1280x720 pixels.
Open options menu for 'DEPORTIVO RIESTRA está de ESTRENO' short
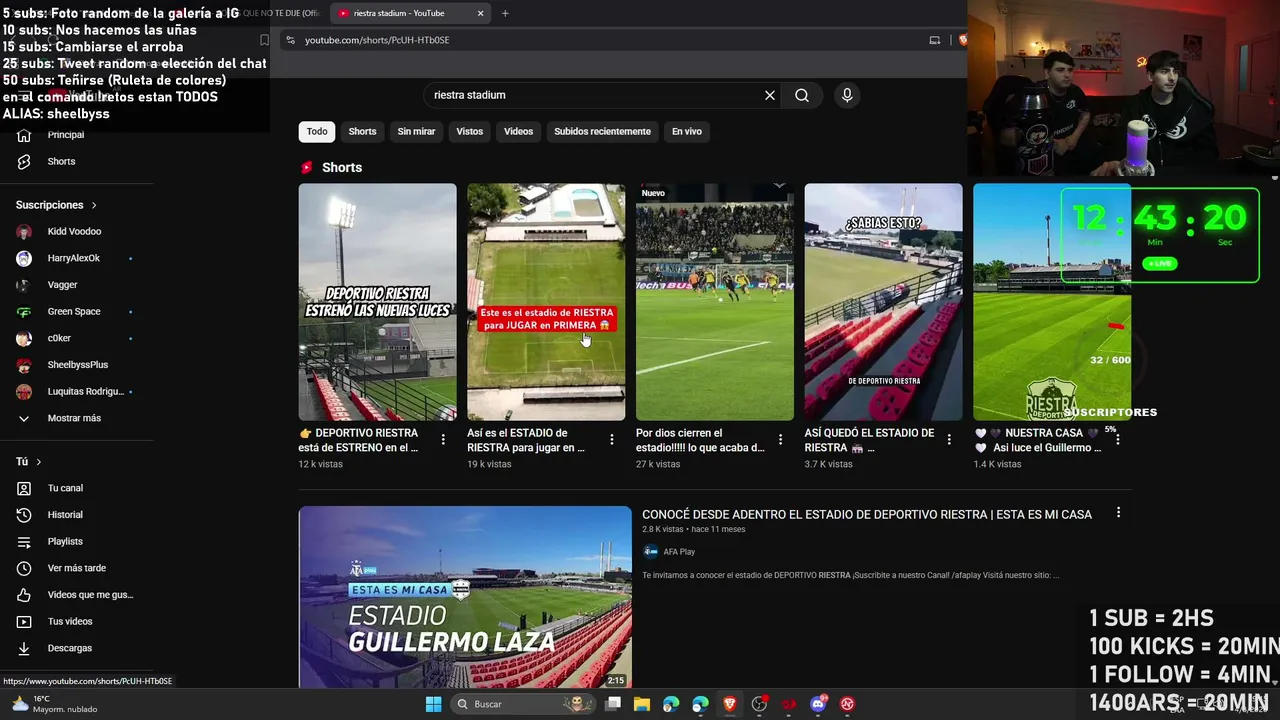click(x=443, y=439)
